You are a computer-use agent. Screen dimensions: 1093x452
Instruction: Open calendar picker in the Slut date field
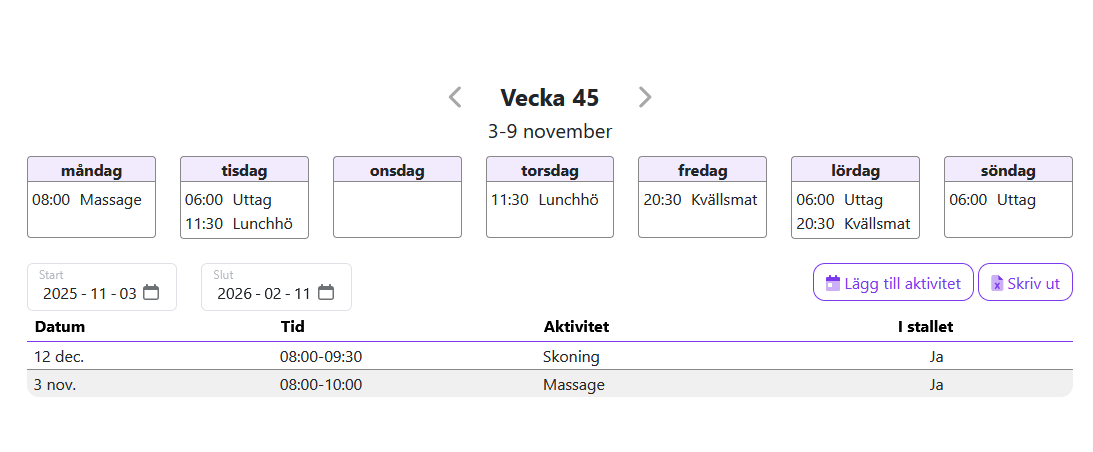tap(326, 293)
